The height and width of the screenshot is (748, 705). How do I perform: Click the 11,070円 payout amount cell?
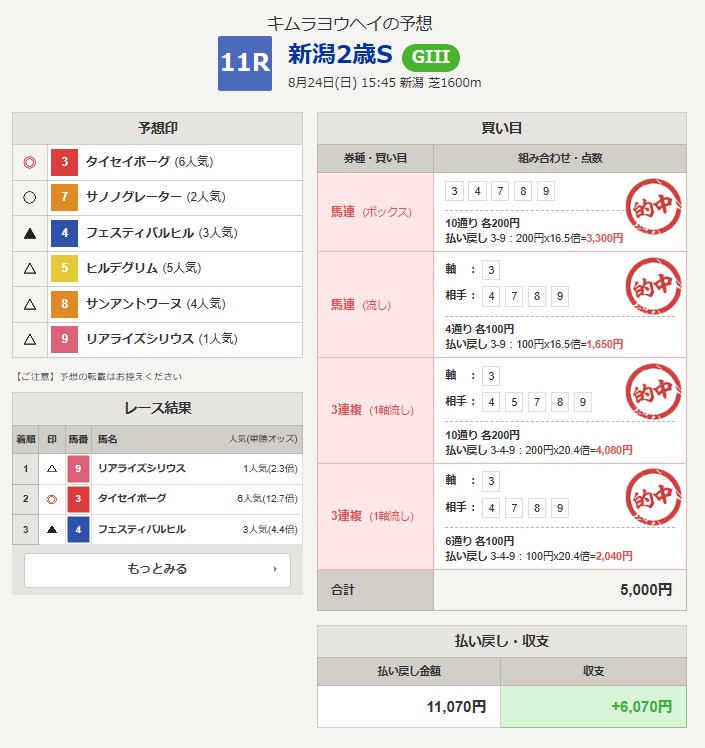[408, 706]
